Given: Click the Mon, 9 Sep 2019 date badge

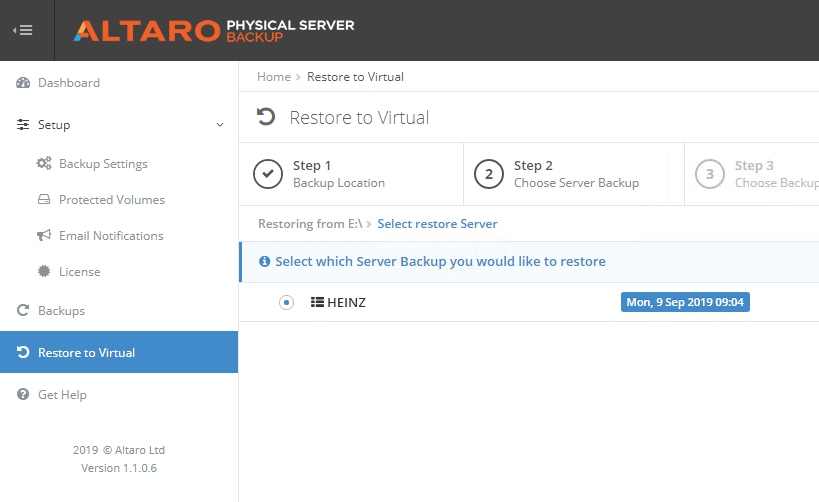Looking at the screenshot, I should pos(685,302).
